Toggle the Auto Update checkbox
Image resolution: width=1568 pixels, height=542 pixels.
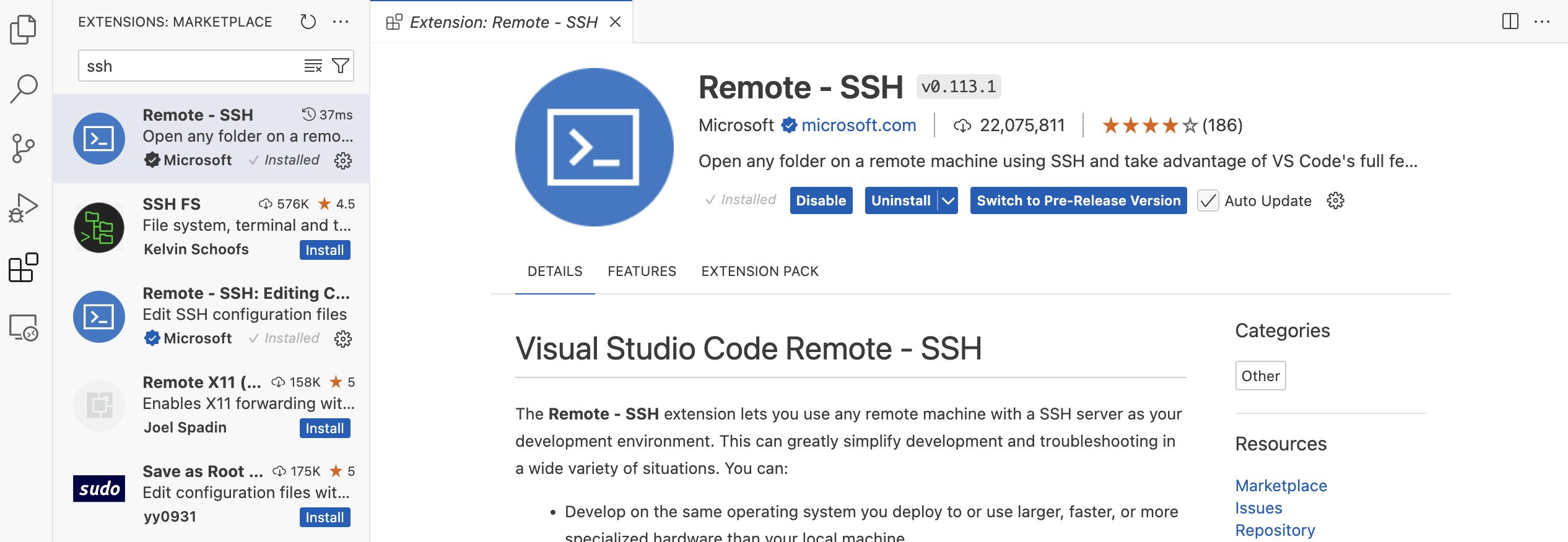pyautogui.click(x=1208, y=201)
